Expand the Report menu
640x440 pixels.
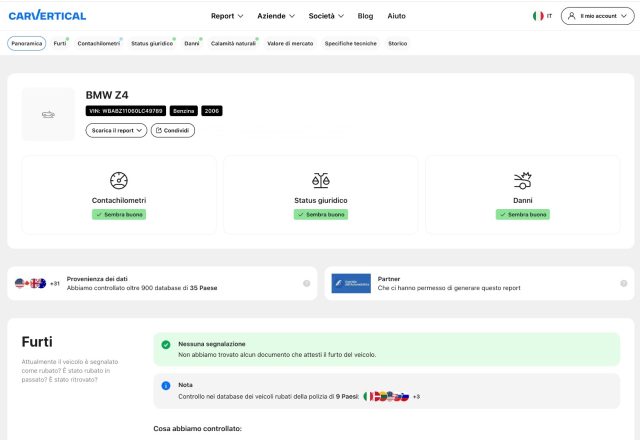(227, 16)
